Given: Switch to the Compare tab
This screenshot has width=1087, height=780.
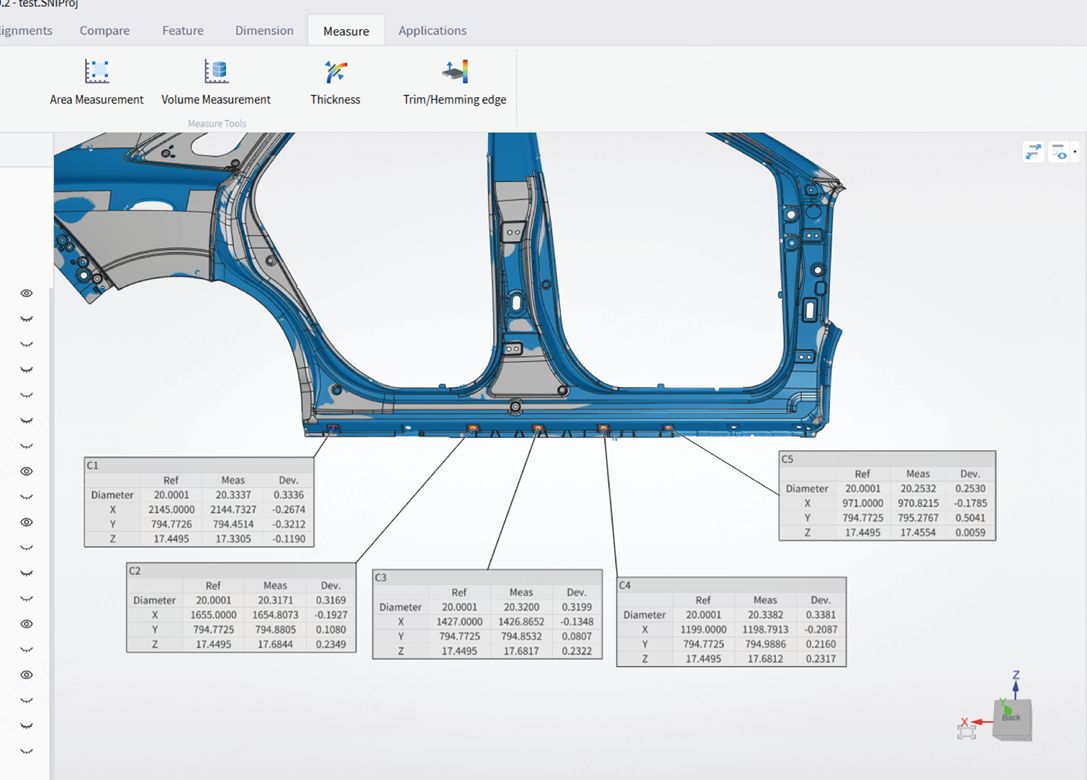Looking at the screenshot, I should [x=105, y=31].
